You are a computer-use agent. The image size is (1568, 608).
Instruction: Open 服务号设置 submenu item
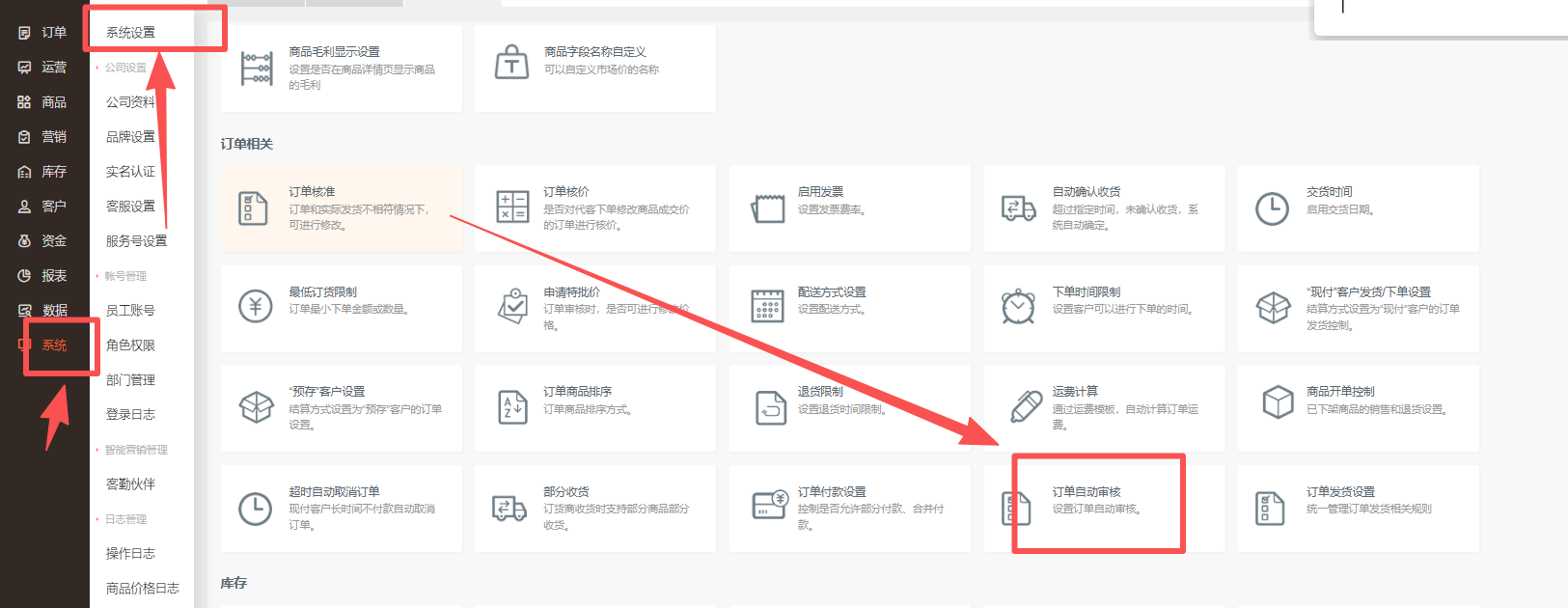(136, 241)
